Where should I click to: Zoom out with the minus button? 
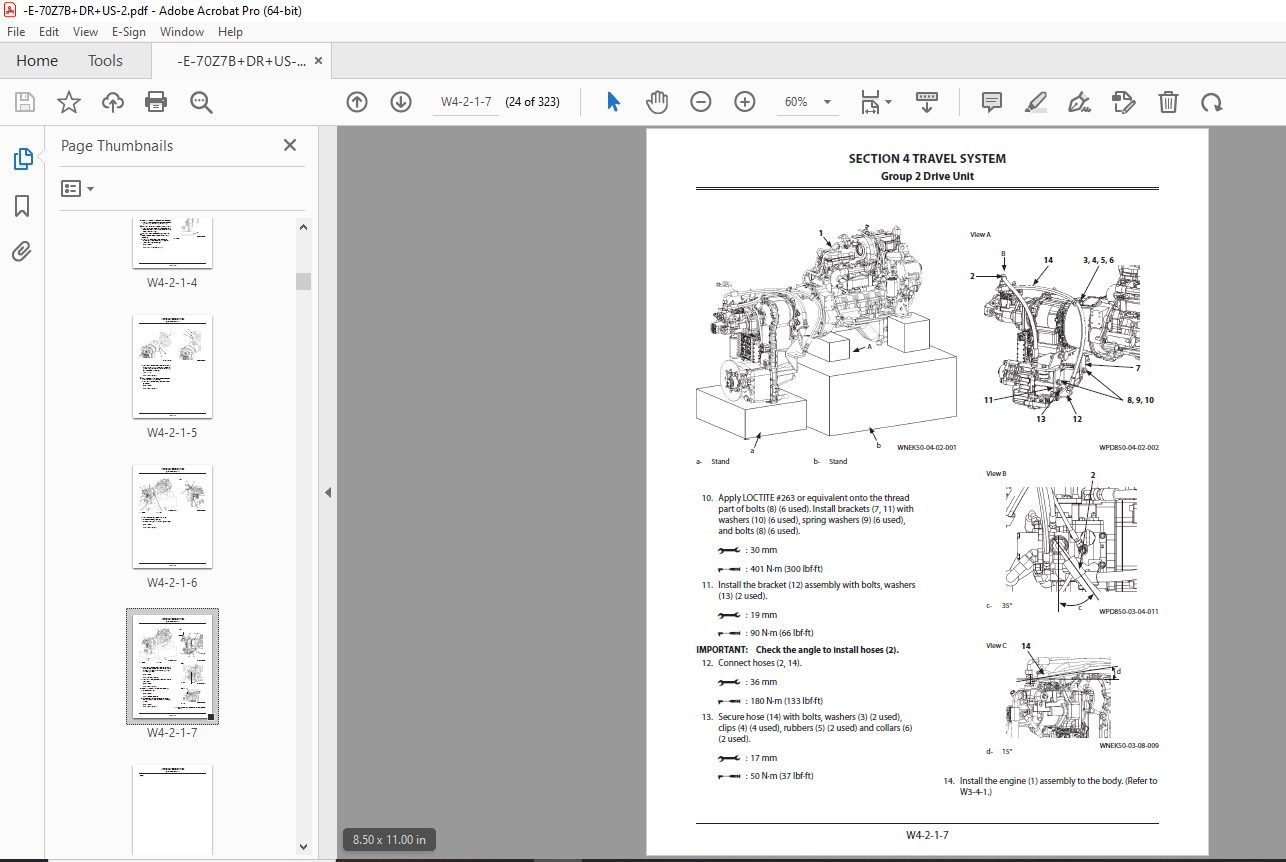701,102
